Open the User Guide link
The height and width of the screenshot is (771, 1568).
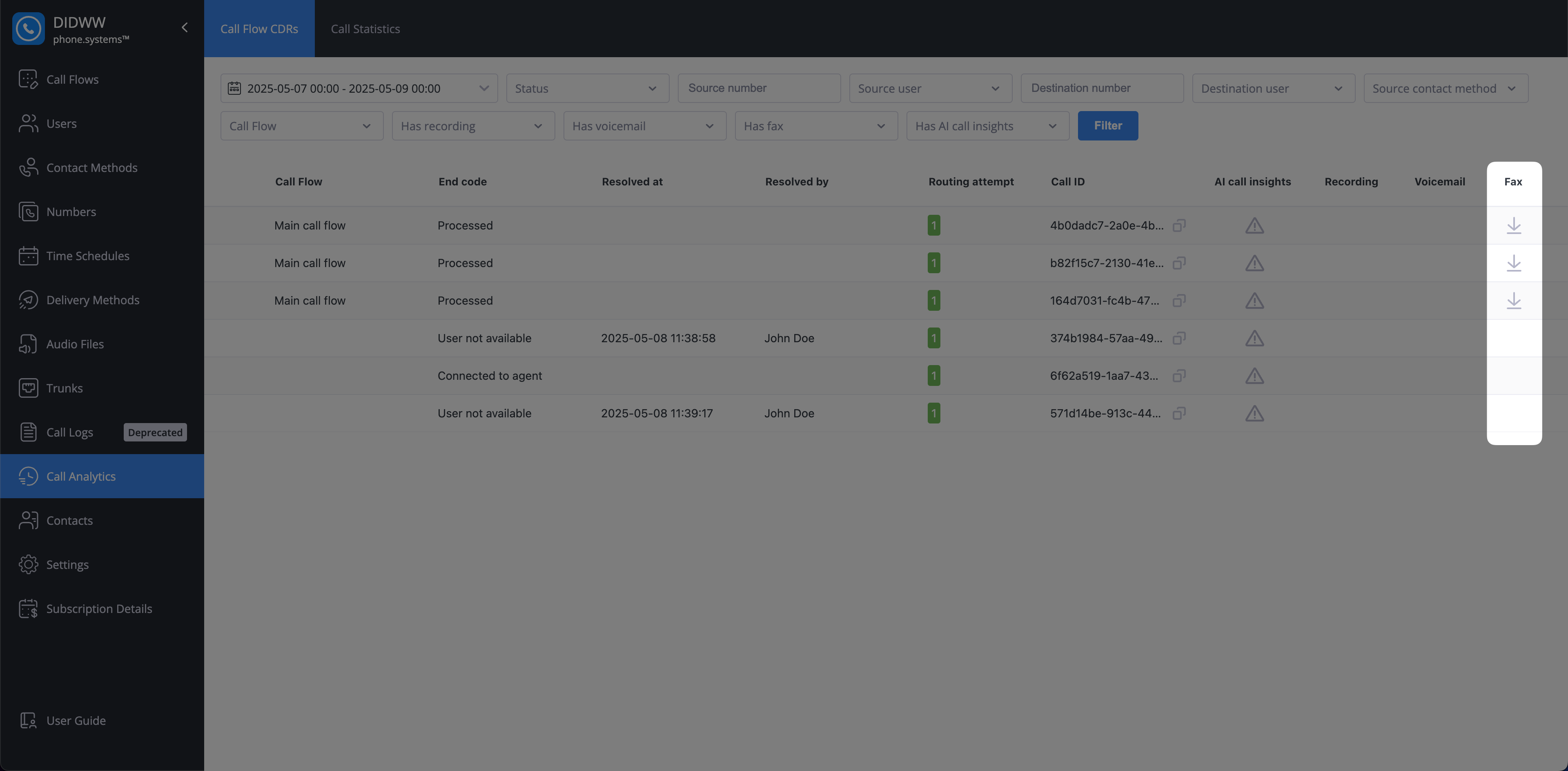(x=102, y=720)
